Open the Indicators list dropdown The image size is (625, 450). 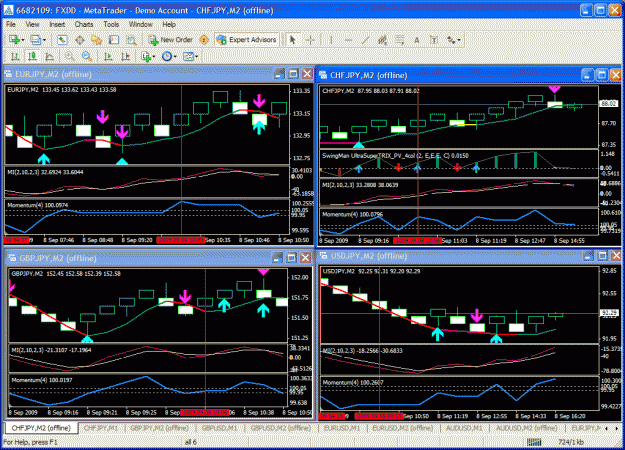click(148, 57)
